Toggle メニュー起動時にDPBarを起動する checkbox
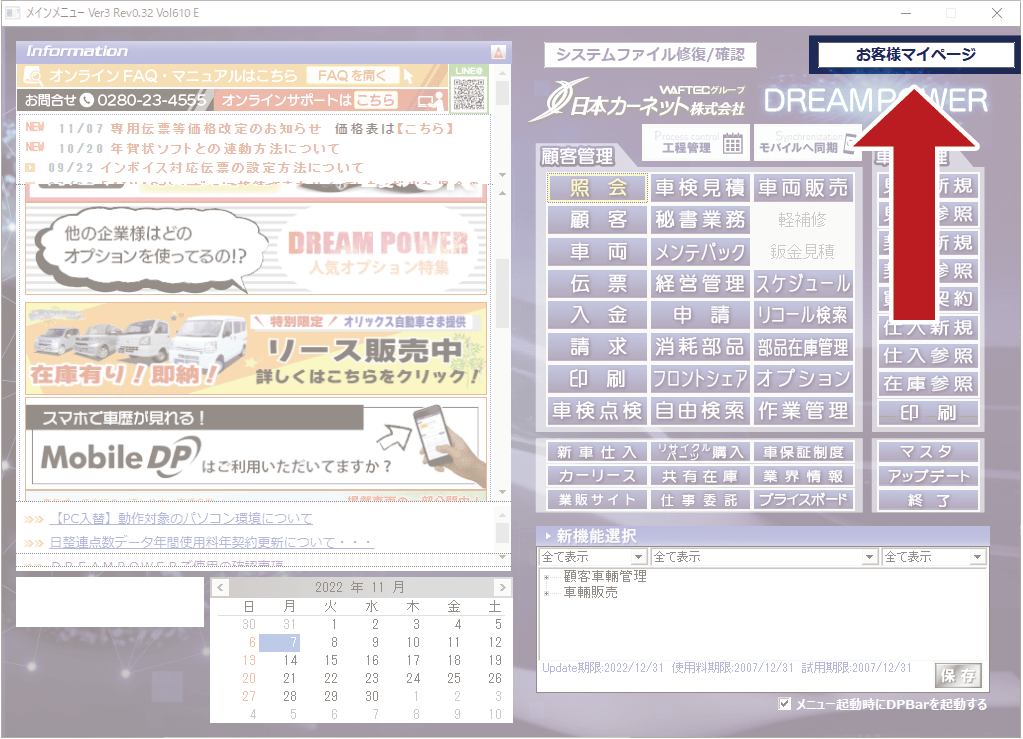Viewport: 1023px width, 739px height. coord(785,704)
